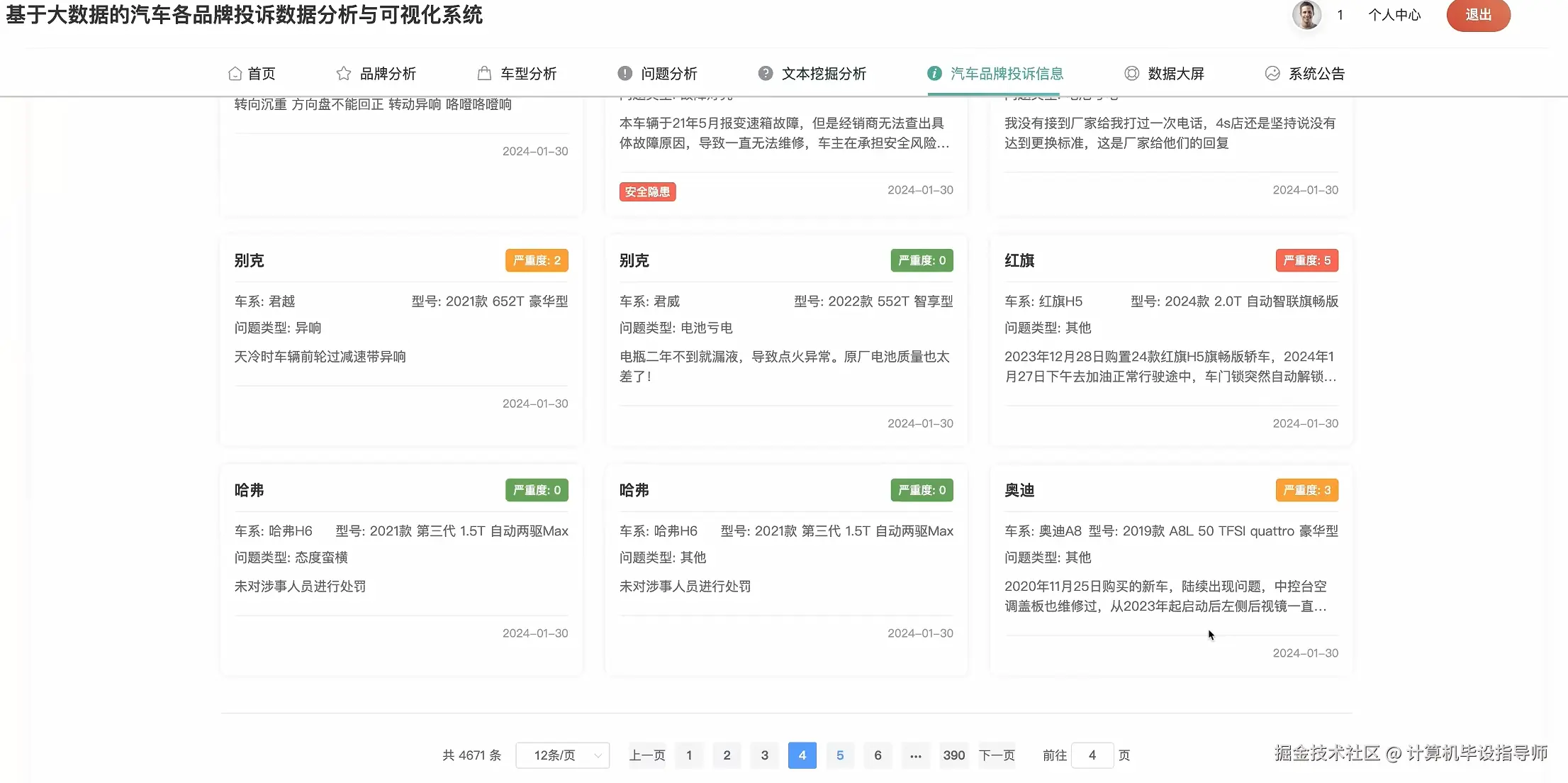This screenshot has height=783, width=1568.
Task: Click the 奥迪 card title
Action: point(1019,490)
